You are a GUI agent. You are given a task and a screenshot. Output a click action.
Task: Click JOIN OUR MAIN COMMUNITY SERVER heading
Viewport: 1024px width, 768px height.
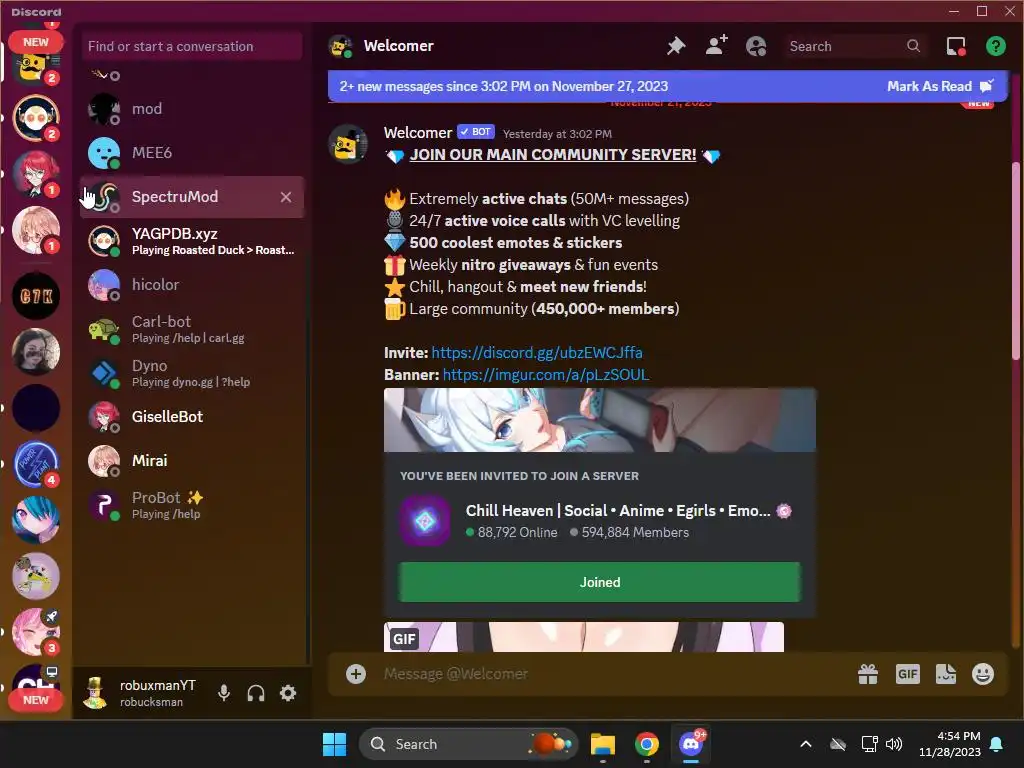[x=552, y=155]
